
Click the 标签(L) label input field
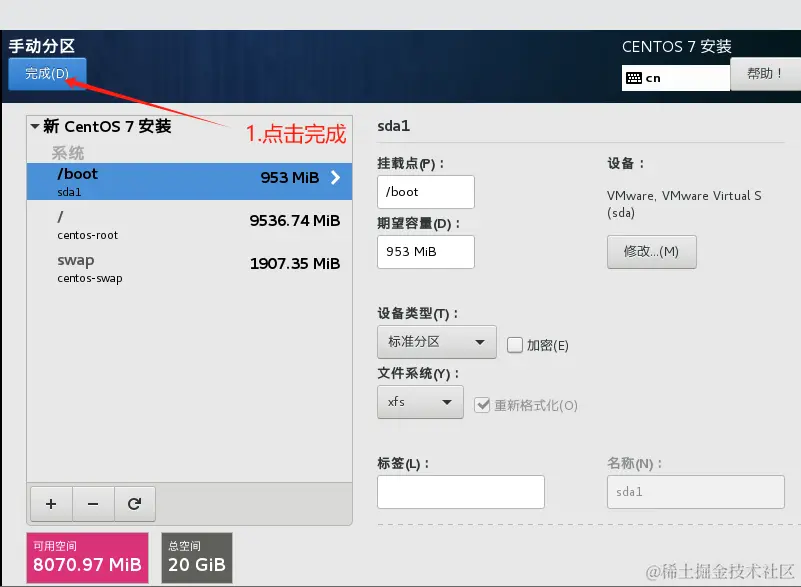(461, 492)
